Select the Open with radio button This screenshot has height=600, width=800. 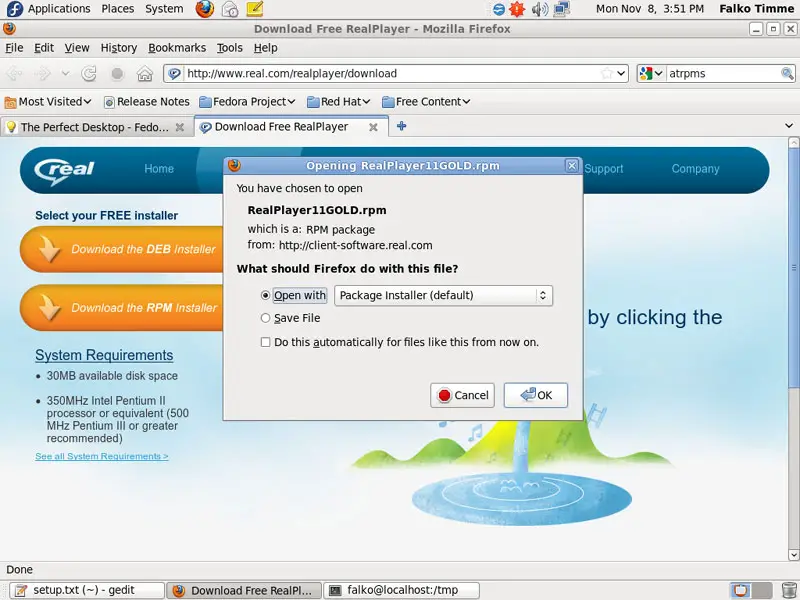[265, 295]
